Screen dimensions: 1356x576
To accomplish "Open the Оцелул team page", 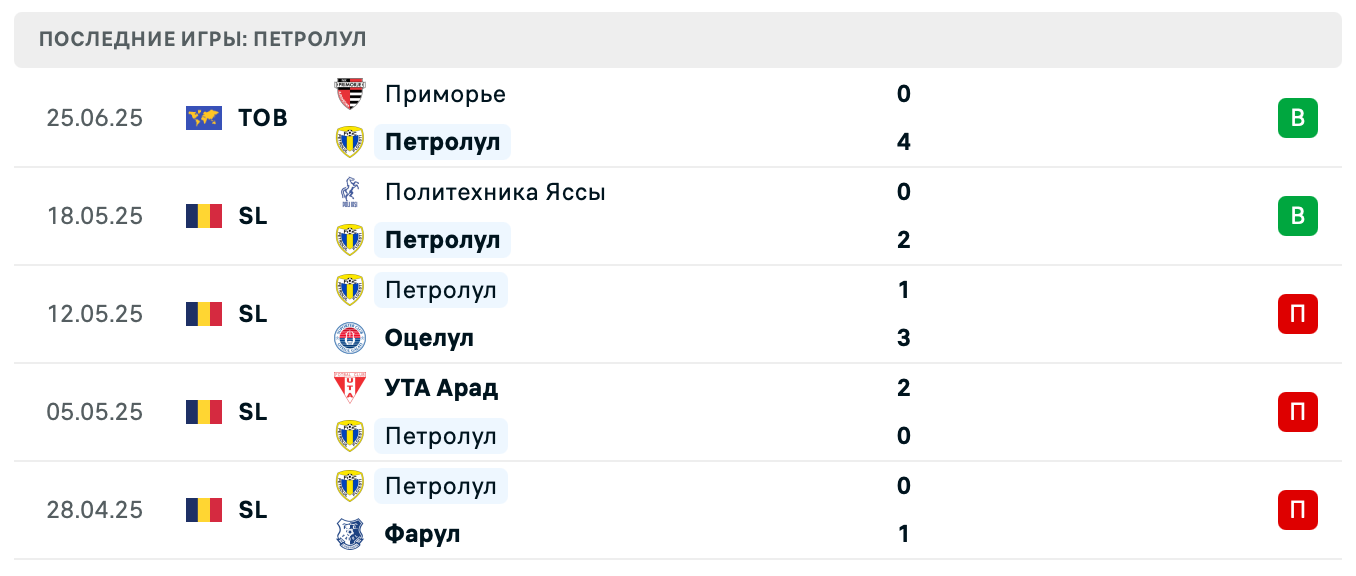I will coord(429,338).
